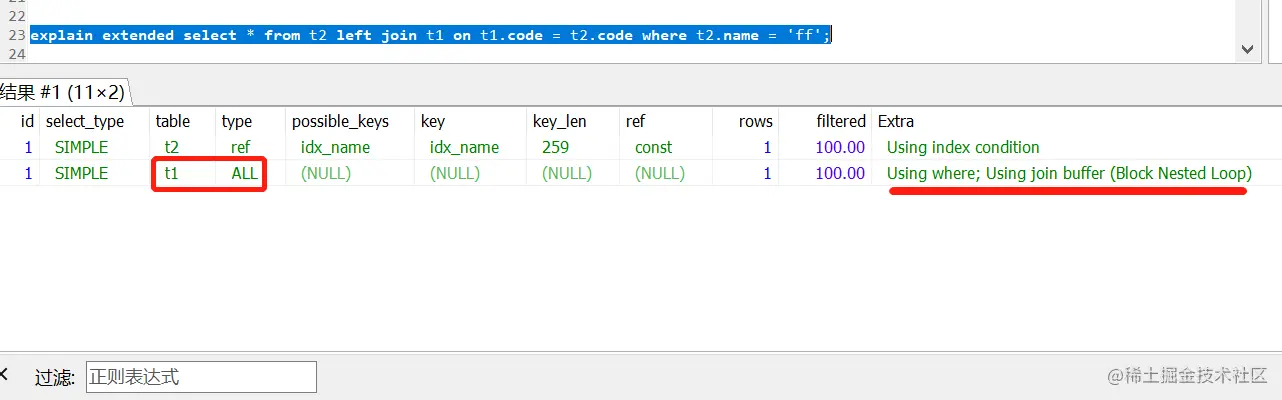The height and width of the screenshot is (400, 1282).
Task: Sort by the rows column header
Action: click(x=755, y=121)
